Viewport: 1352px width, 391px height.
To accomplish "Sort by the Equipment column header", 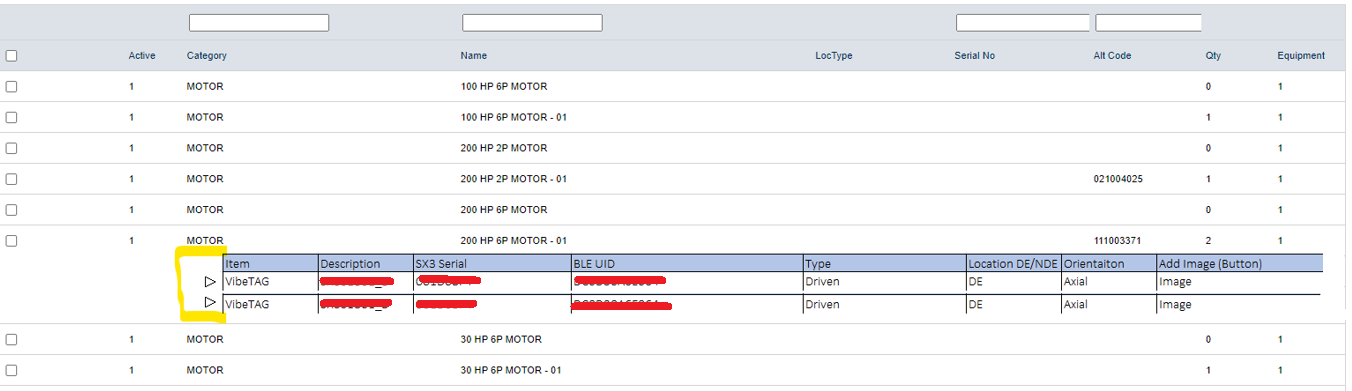I will (x=1301, y=56).
